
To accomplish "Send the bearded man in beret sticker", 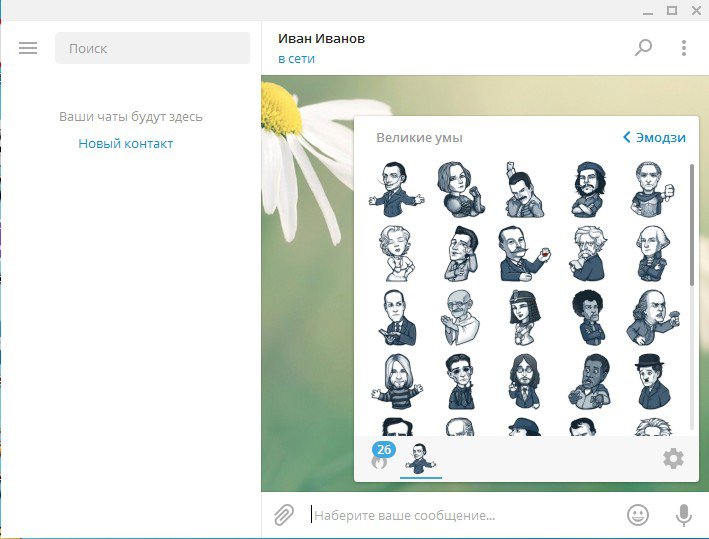I will (x=589, y=189).
